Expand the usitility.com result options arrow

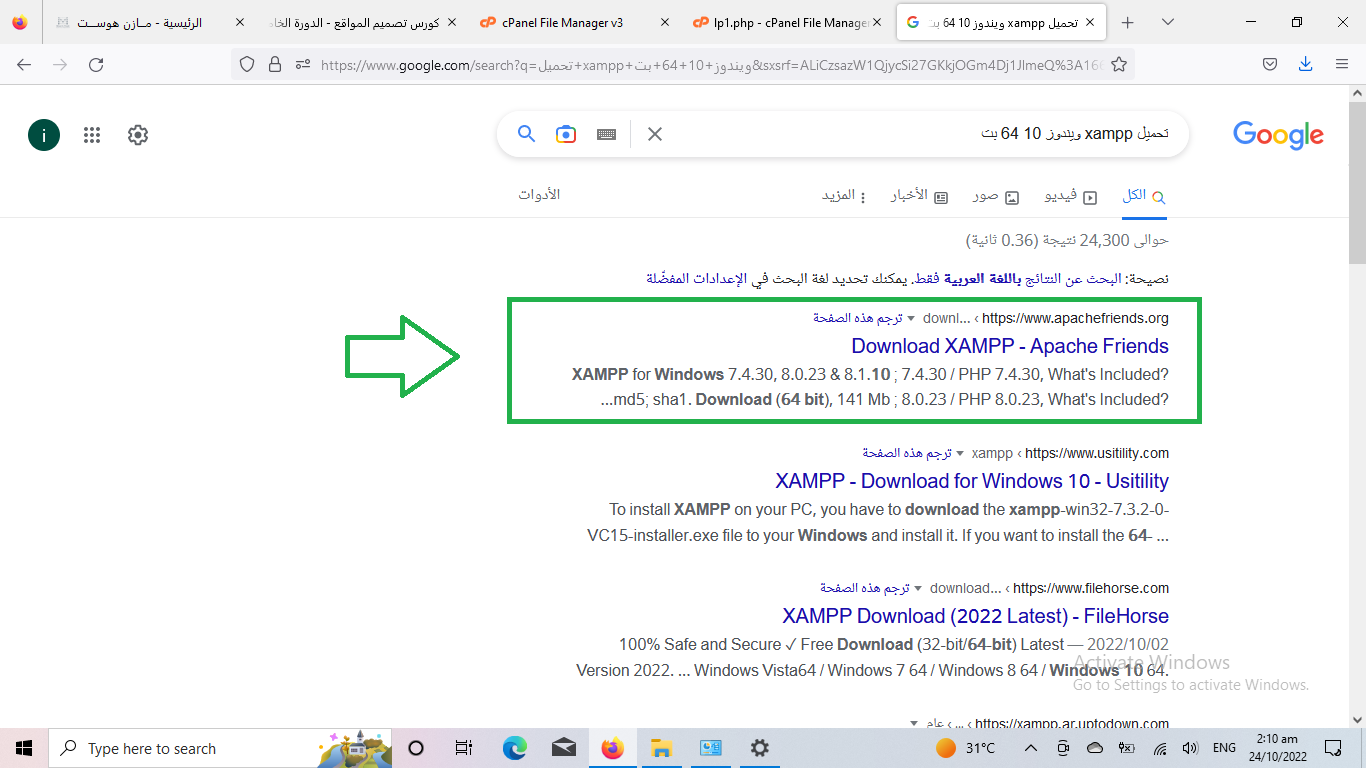pos(961,454)
